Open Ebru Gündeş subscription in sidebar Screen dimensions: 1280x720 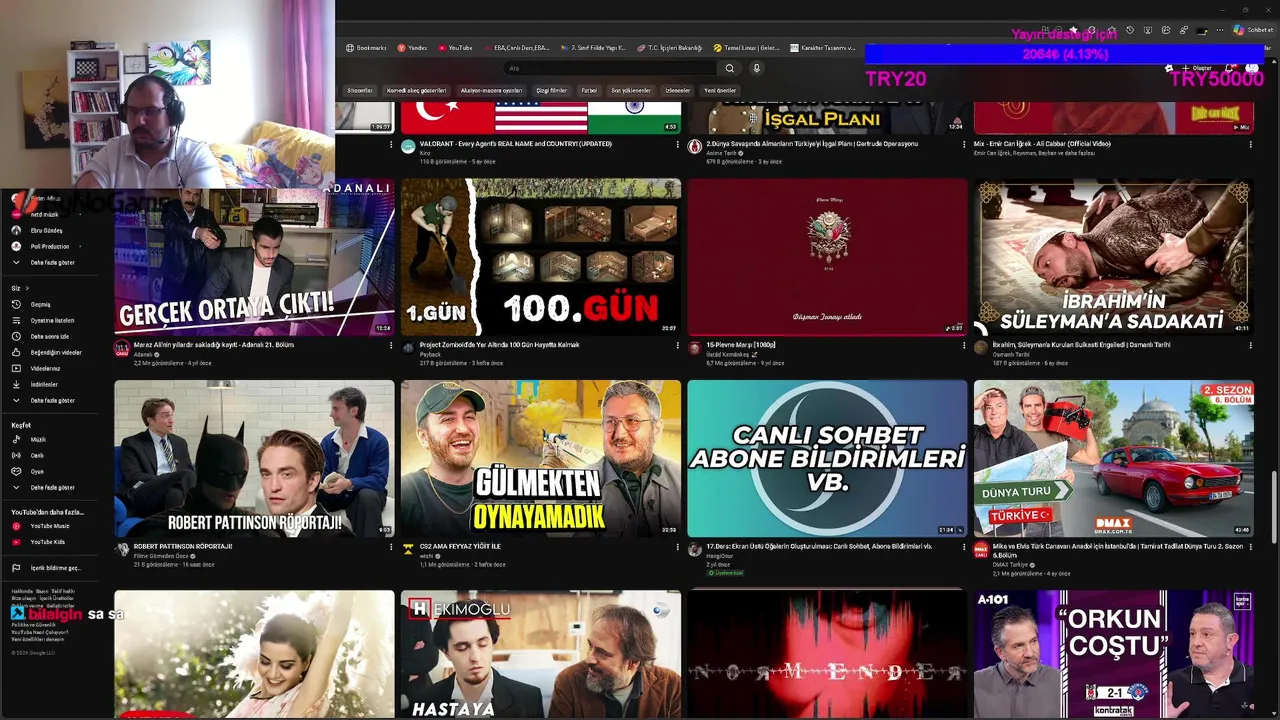[46, 230]
